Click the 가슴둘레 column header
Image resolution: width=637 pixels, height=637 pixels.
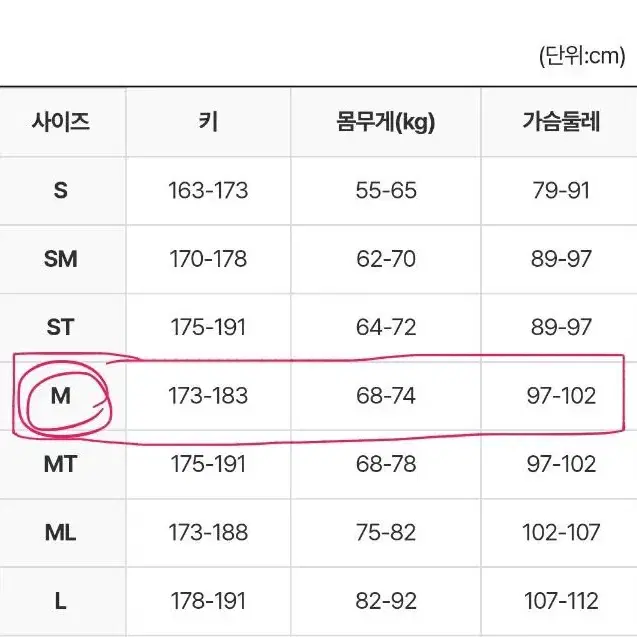tap(561, 121)
